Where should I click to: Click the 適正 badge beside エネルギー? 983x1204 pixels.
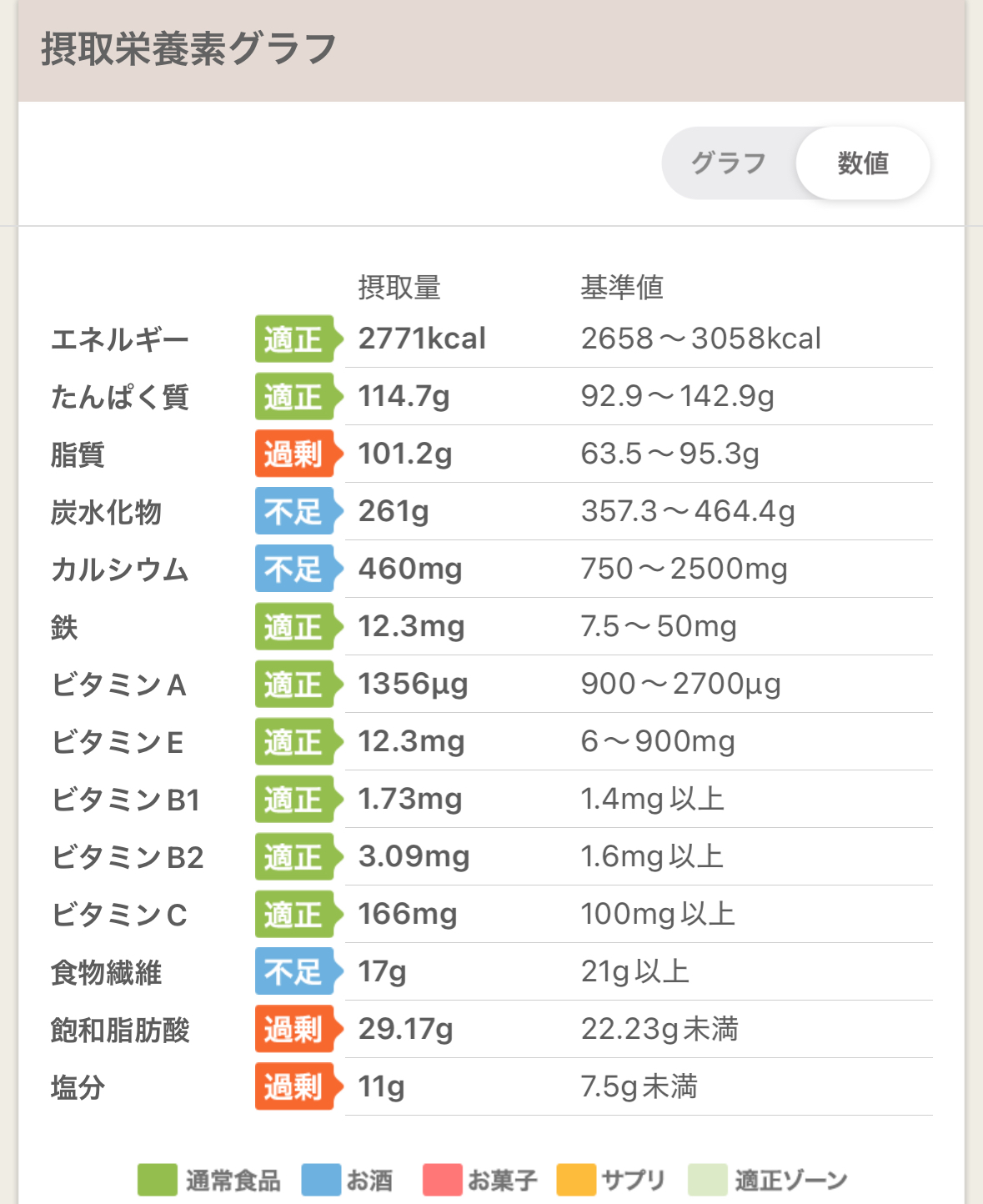point(298,339)
